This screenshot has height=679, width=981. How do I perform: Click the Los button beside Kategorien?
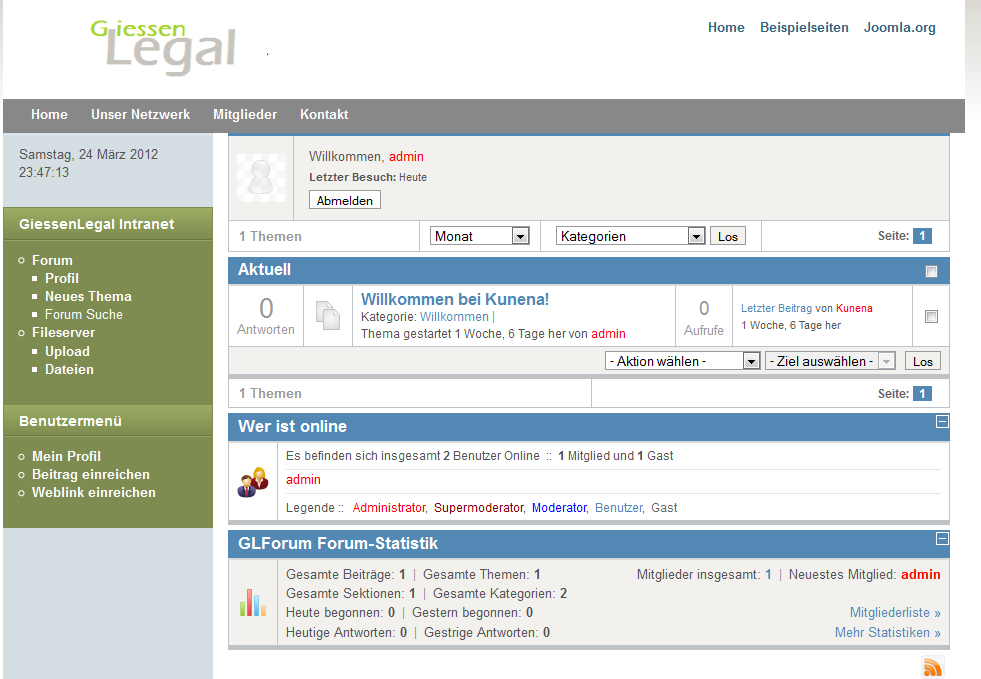click(x=728, y=236)
